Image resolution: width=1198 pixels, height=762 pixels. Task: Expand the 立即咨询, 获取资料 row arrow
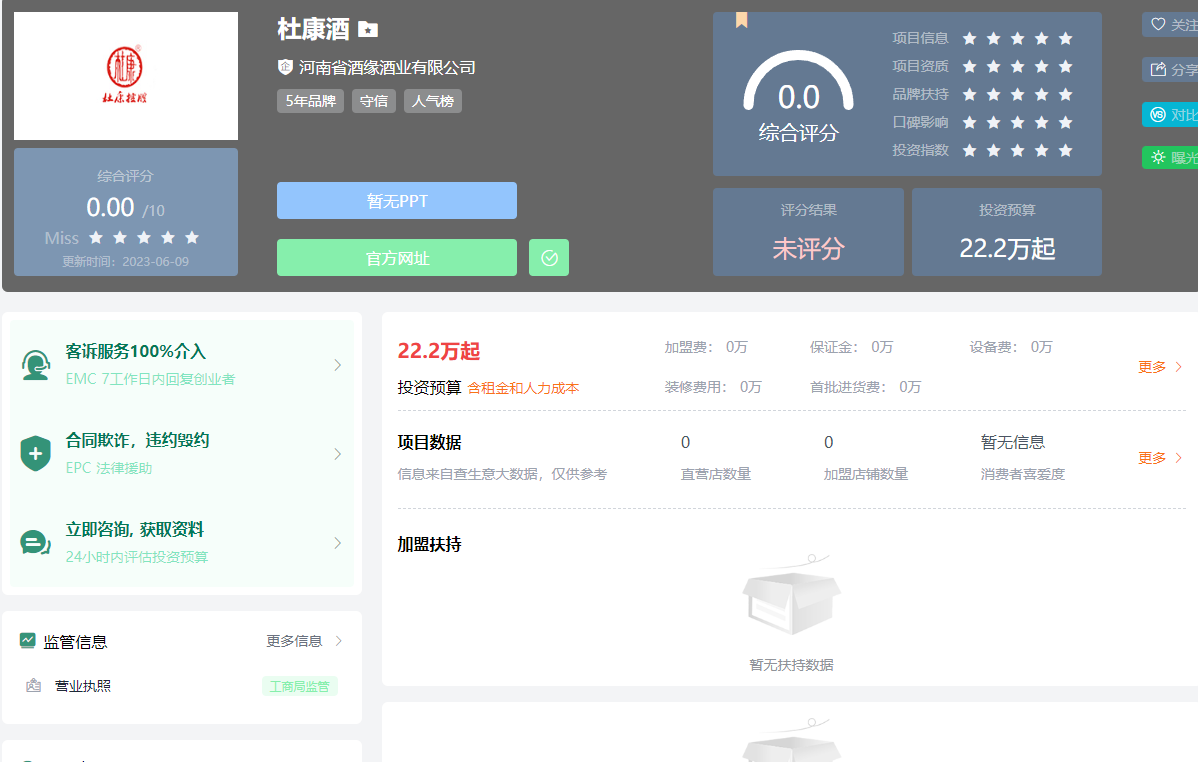click(337, 543)
